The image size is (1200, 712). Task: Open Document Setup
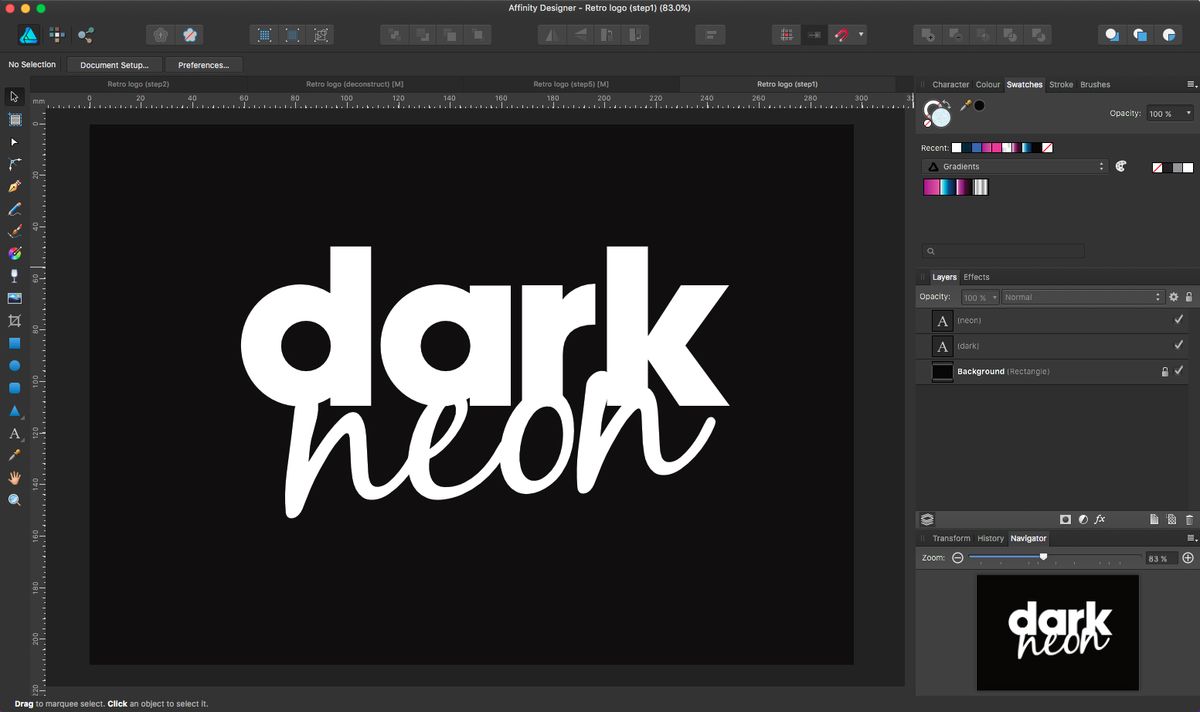(114, 64)
